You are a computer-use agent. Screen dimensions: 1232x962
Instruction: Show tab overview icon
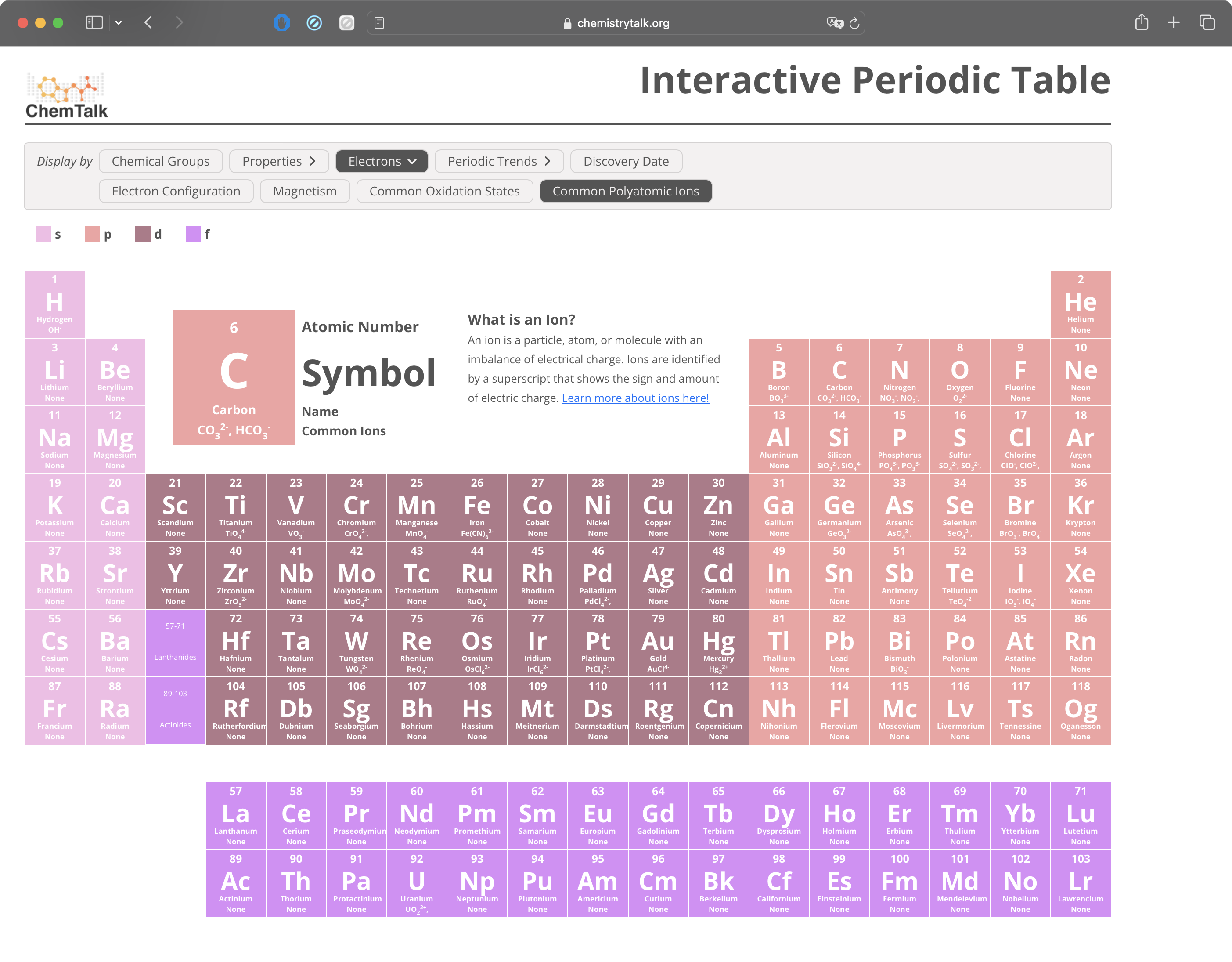coord(1207,22)
